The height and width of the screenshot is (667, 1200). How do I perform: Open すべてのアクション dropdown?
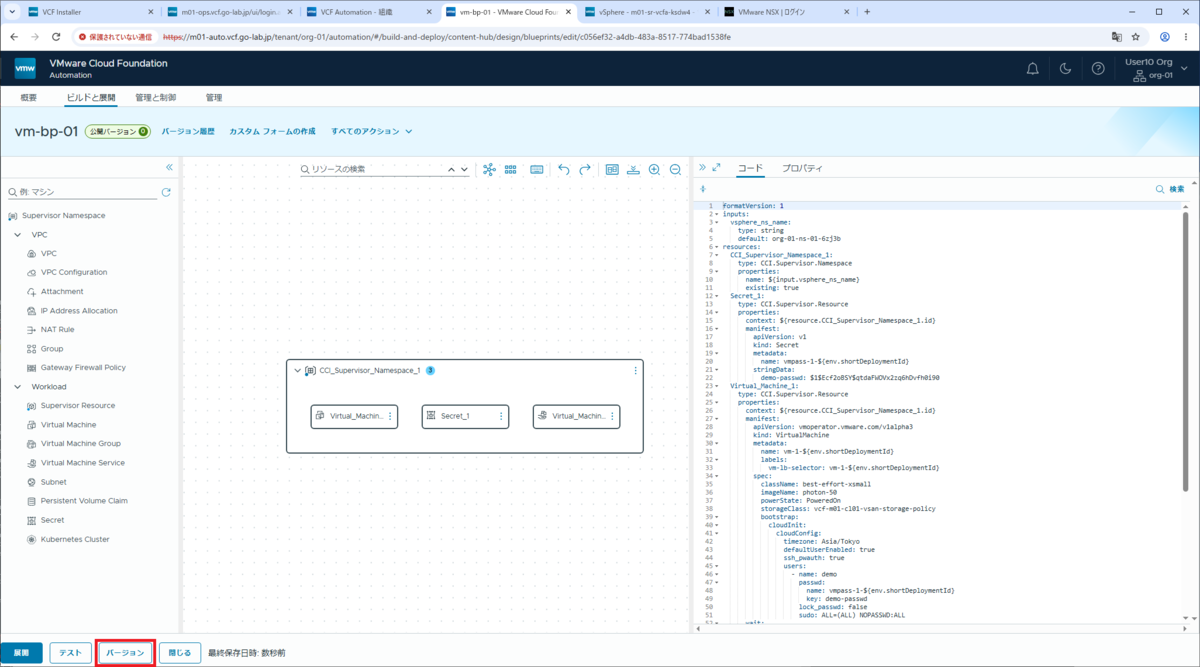point(372,132)
